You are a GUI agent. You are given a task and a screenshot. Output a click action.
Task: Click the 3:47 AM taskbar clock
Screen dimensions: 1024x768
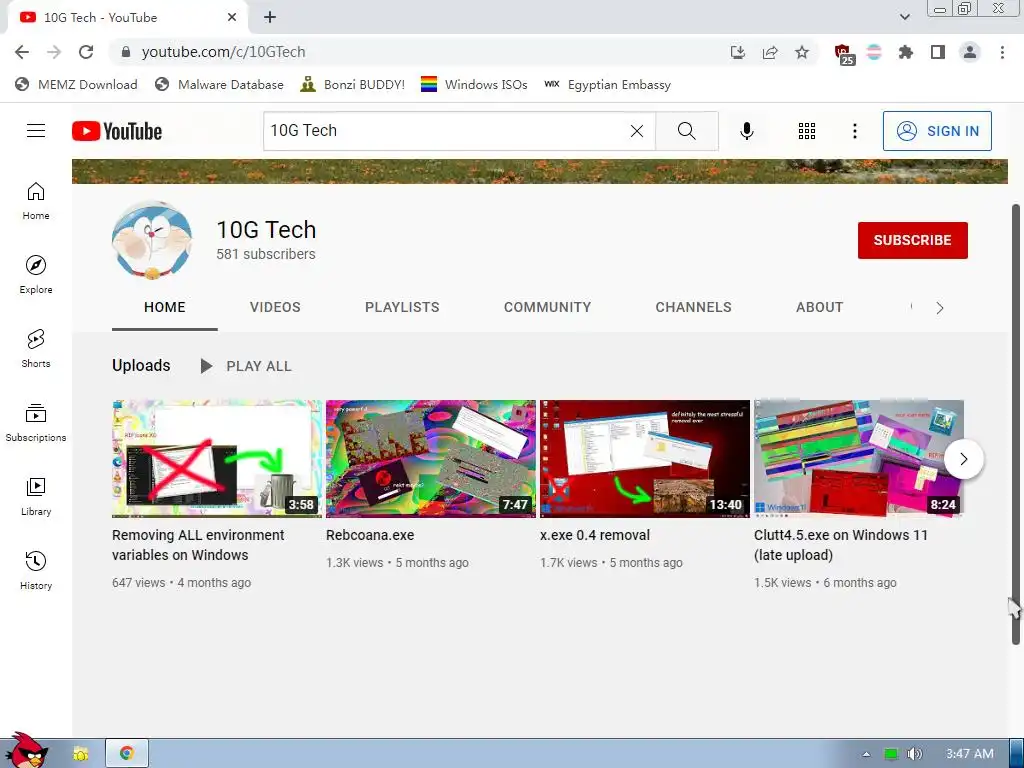click(970, 754)
